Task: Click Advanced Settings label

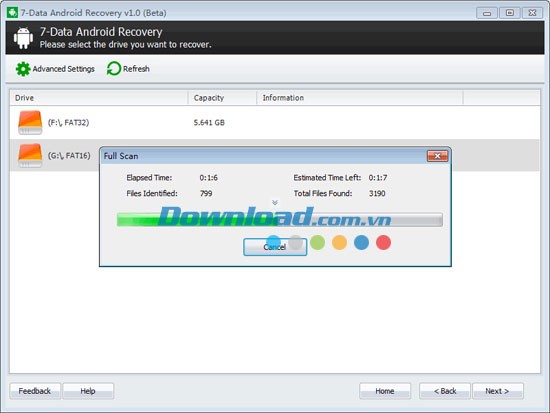Action: [x=63, y=69]
